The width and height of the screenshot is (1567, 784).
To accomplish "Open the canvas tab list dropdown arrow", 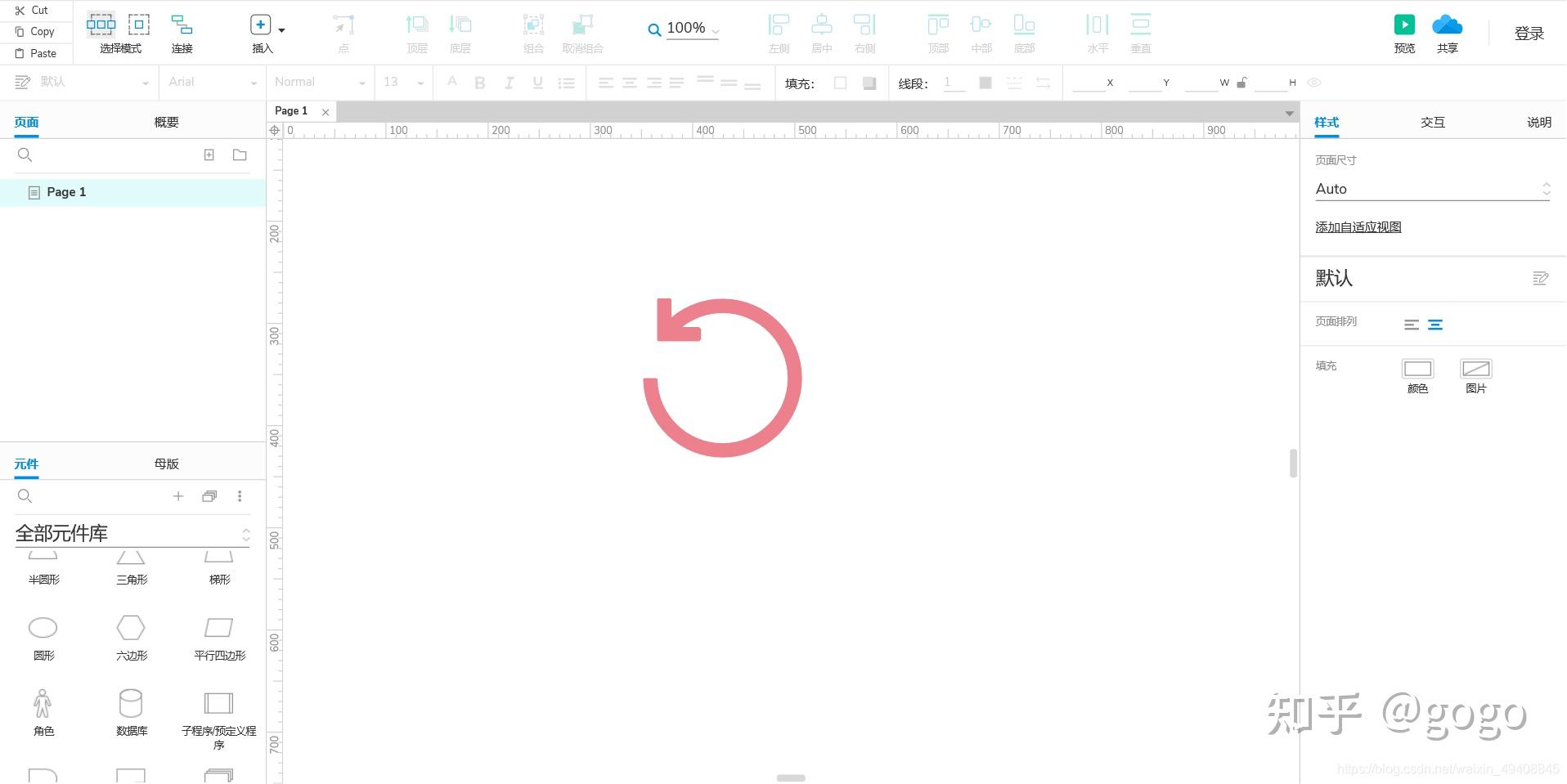I will click(1289, 113).
